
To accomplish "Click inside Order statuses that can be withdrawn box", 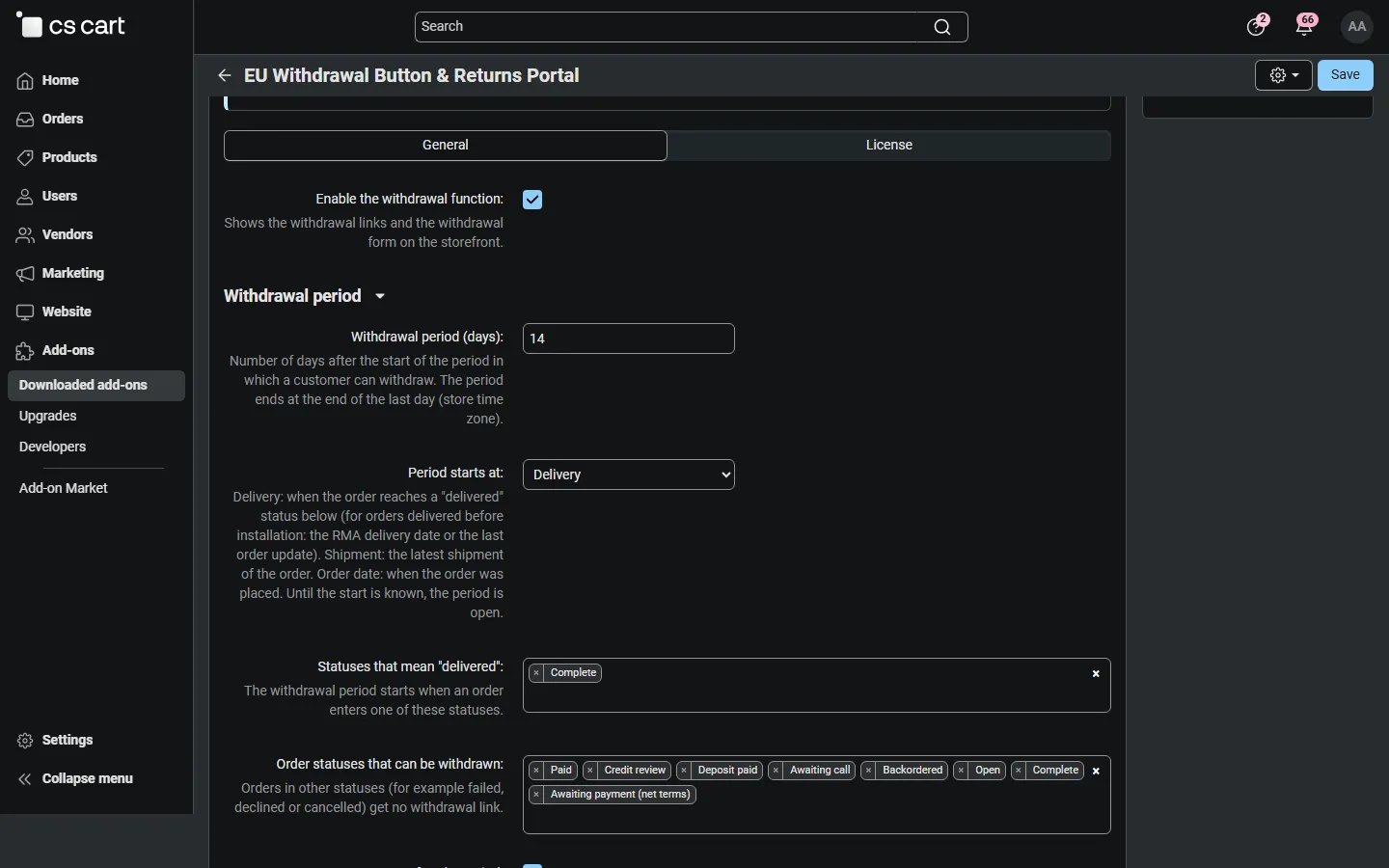I will click(x=817, y=795).
